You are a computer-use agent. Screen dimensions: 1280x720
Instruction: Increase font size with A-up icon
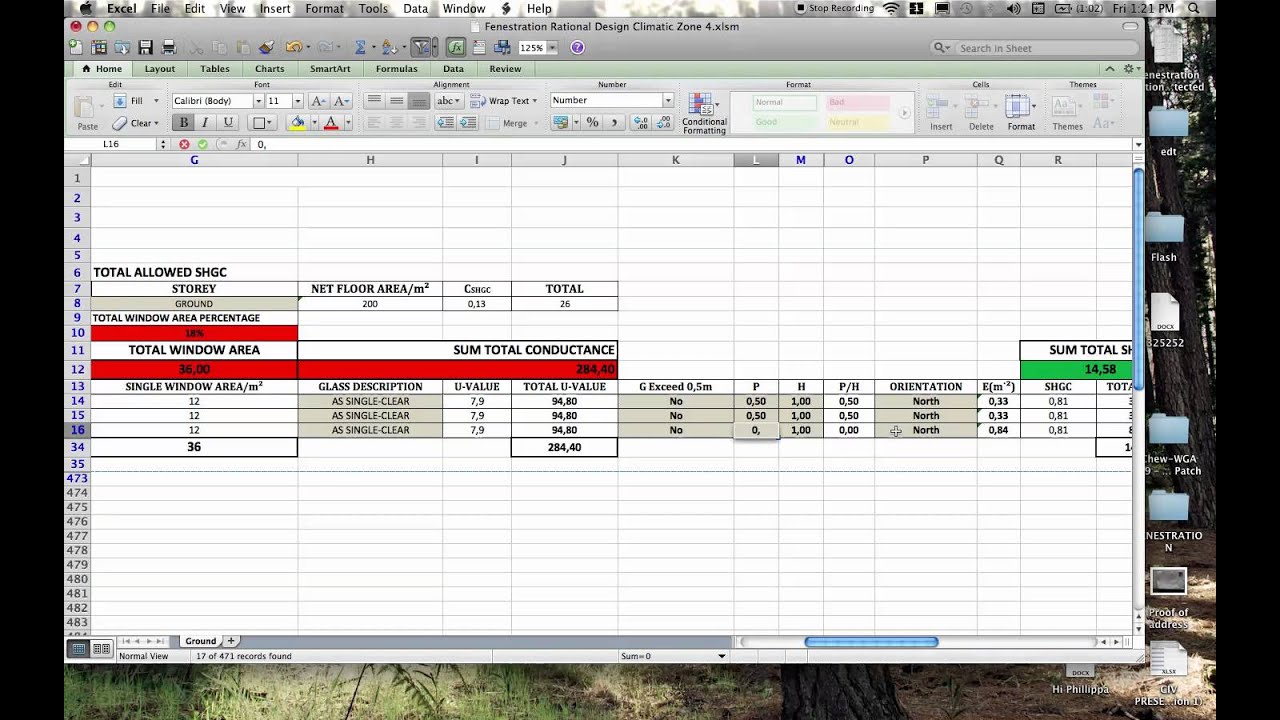click(x=318, y=101)
